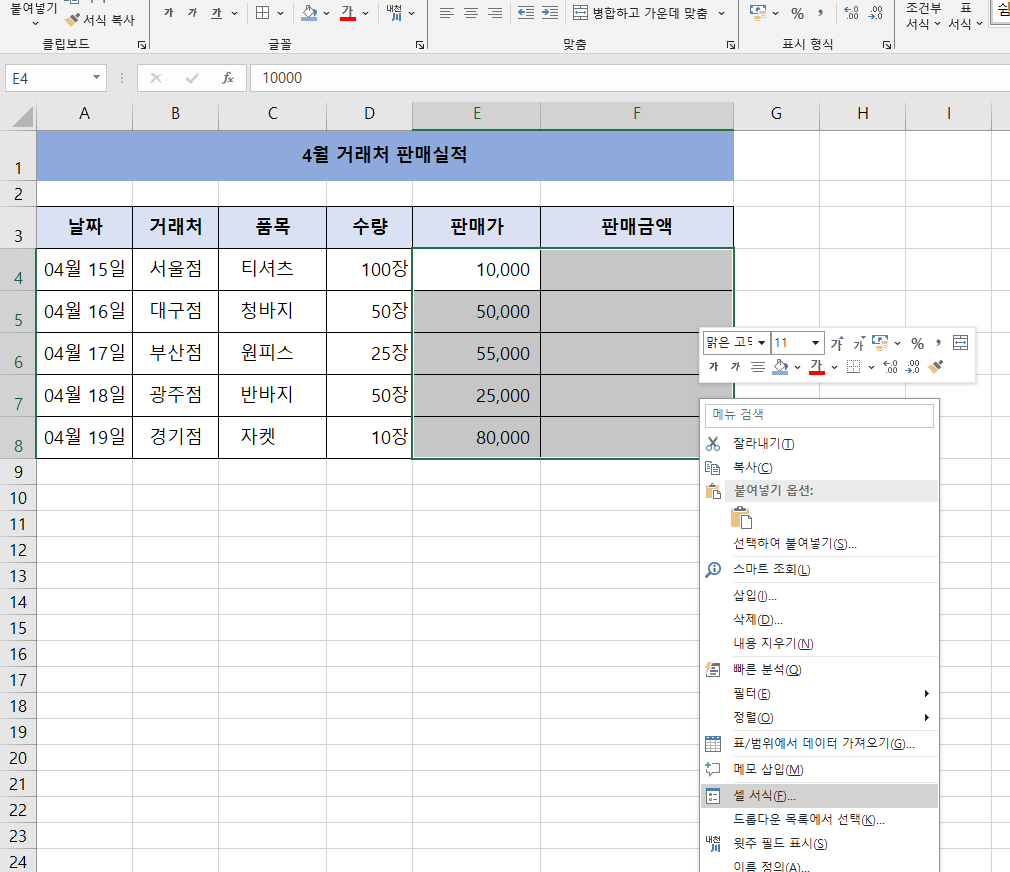Toggle bold in the ribbon font group
The image size is (1010, 872).
point(169,13)
